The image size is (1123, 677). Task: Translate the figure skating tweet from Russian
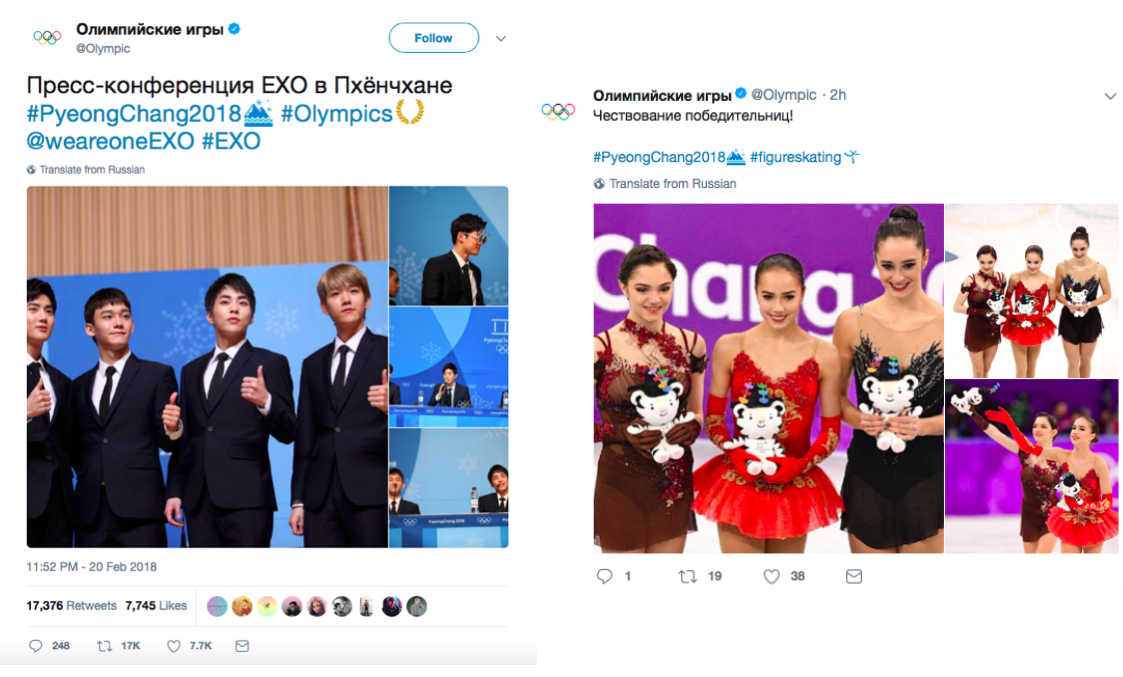coord(672,184)
